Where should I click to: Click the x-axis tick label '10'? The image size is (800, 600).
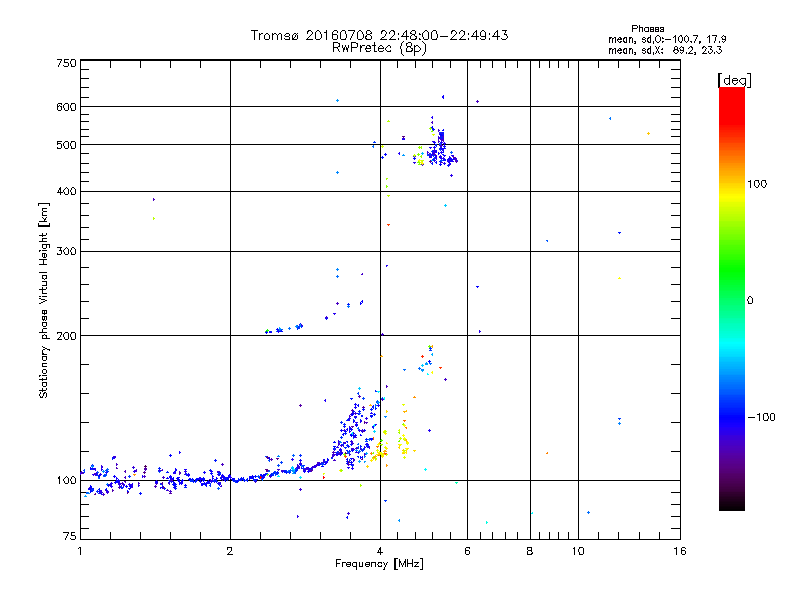click(578, 551)
